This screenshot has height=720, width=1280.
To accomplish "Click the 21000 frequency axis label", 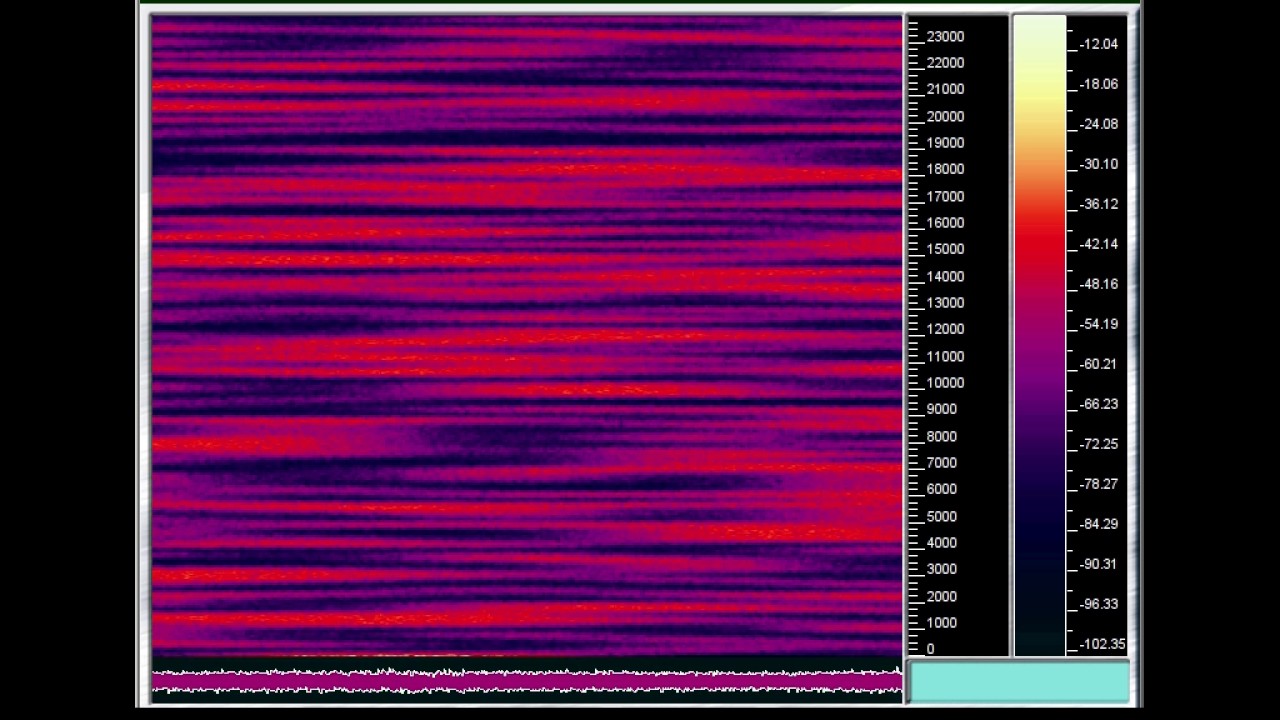I will point(945,89).
